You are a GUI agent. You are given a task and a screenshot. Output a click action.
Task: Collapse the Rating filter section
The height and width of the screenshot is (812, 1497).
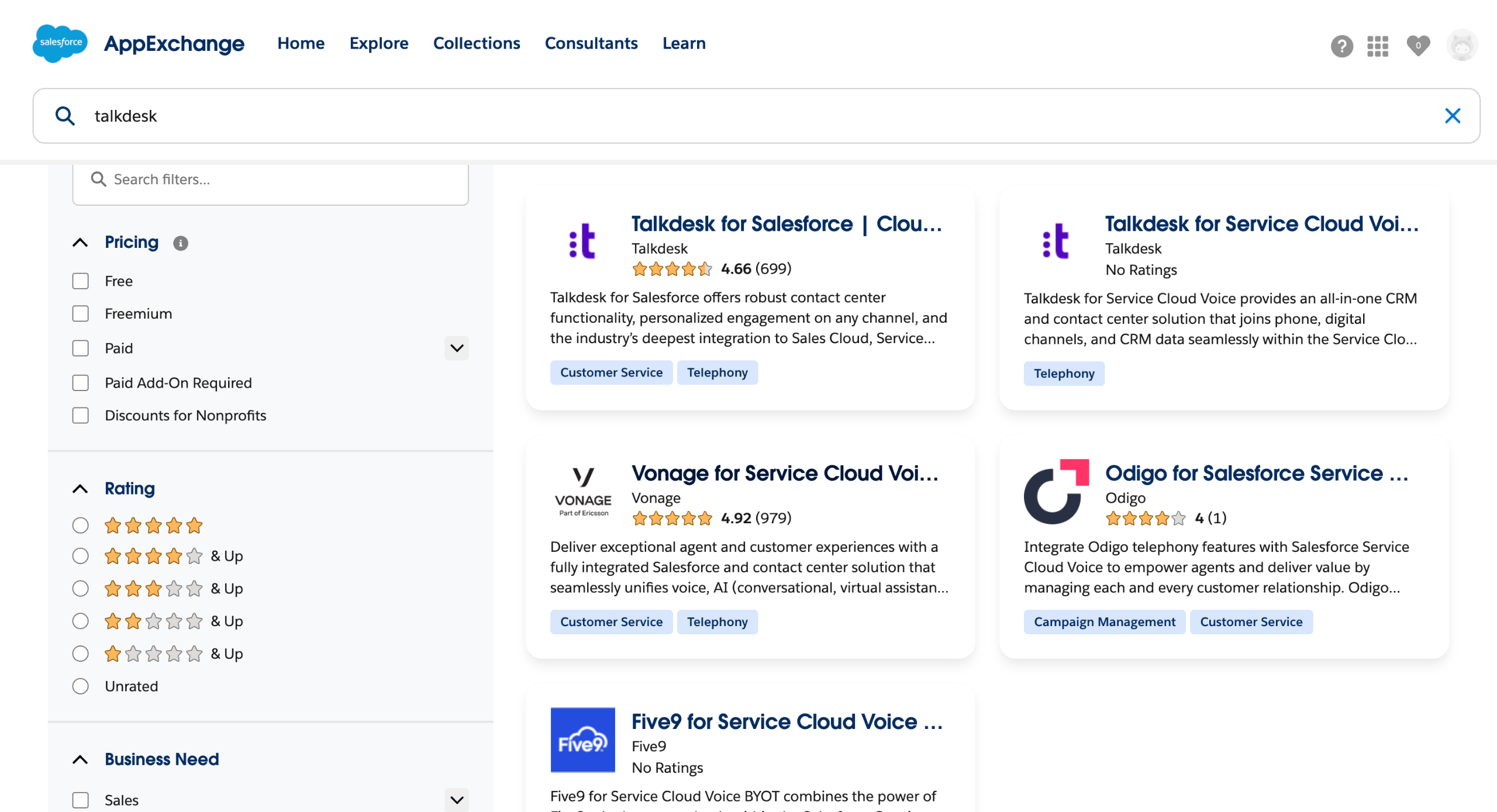(x=80, y=489)
